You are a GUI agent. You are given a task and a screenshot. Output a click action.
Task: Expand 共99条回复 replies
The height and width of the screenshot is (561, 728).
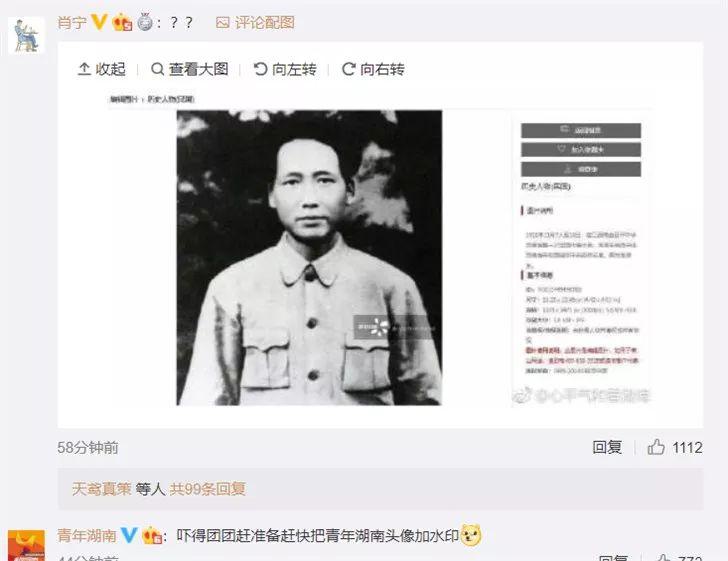coord(207,489)
